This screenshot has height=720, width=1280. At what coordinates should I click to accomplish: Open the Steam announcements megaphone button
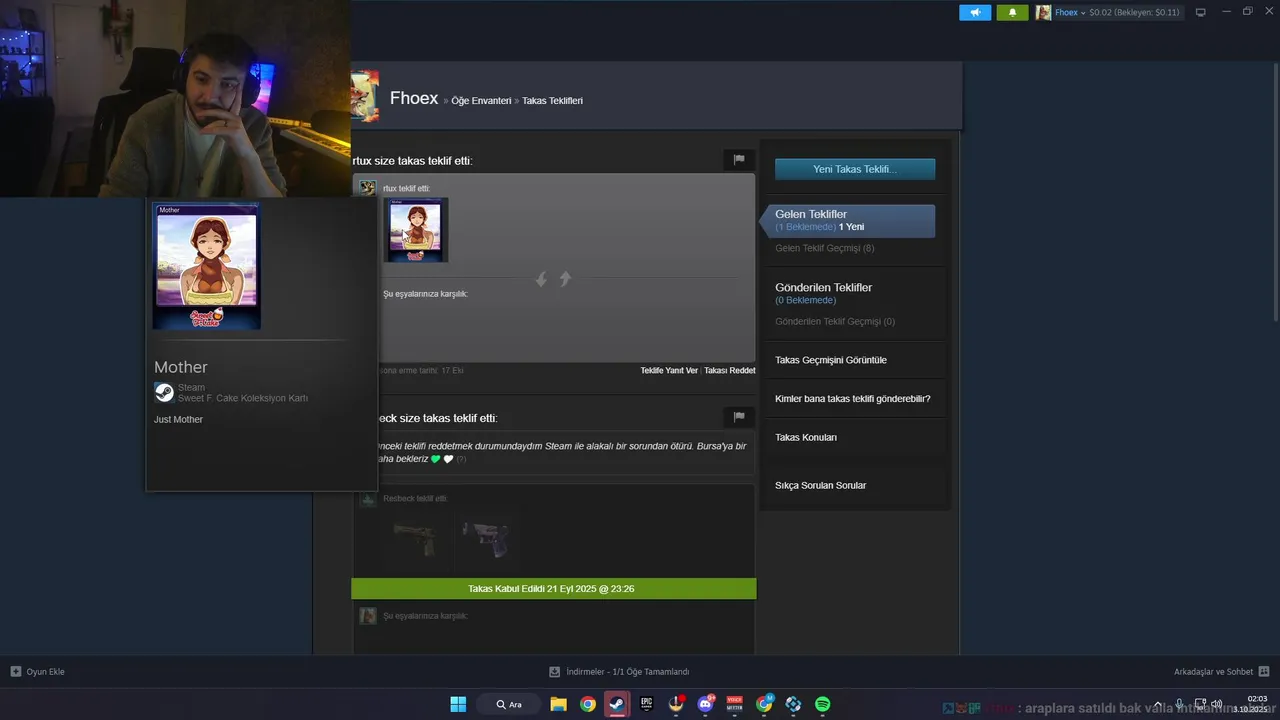point(975,13)
